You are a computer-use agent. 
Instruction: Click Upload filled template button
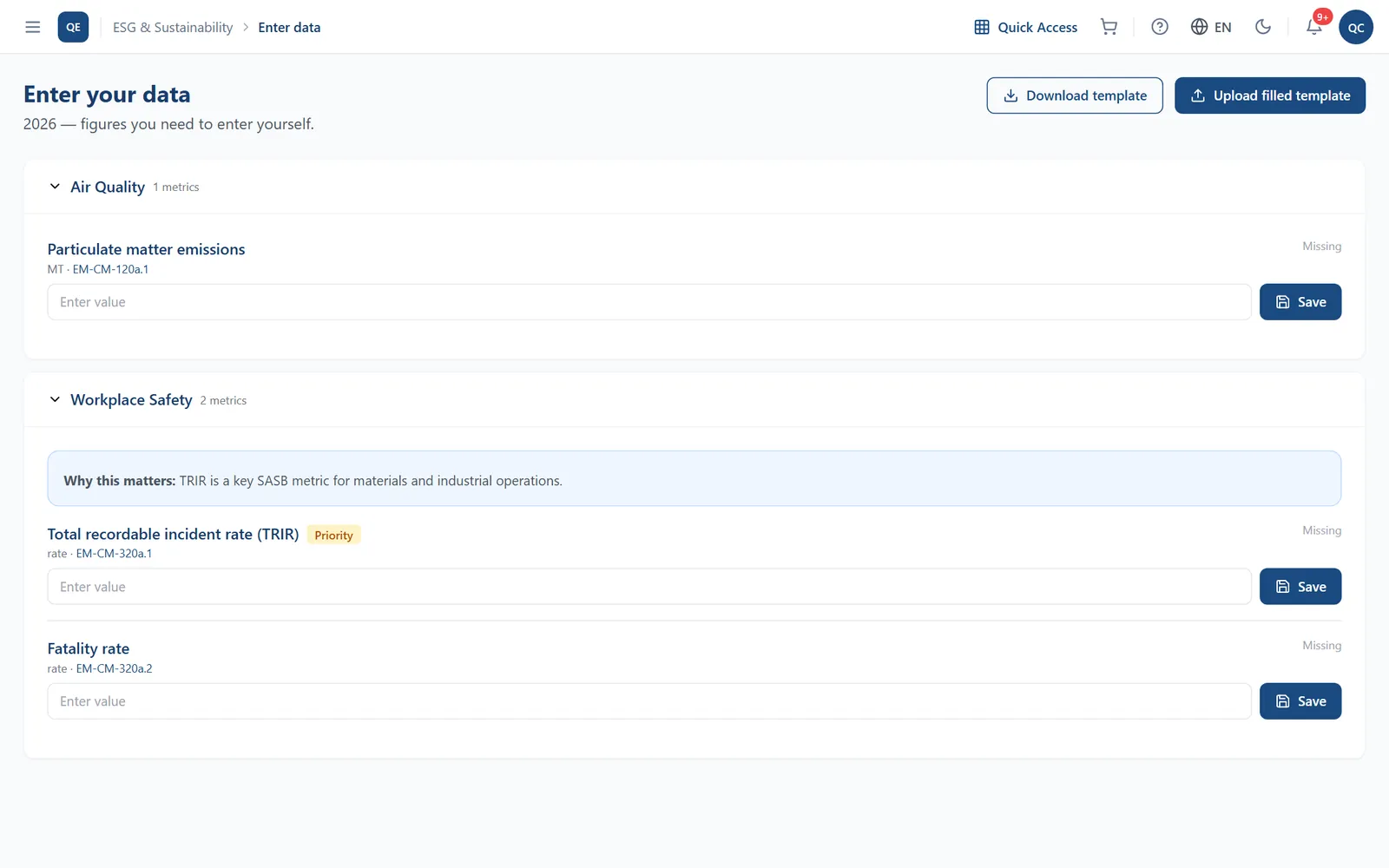pyautogui.click(x=1270, y=95)
